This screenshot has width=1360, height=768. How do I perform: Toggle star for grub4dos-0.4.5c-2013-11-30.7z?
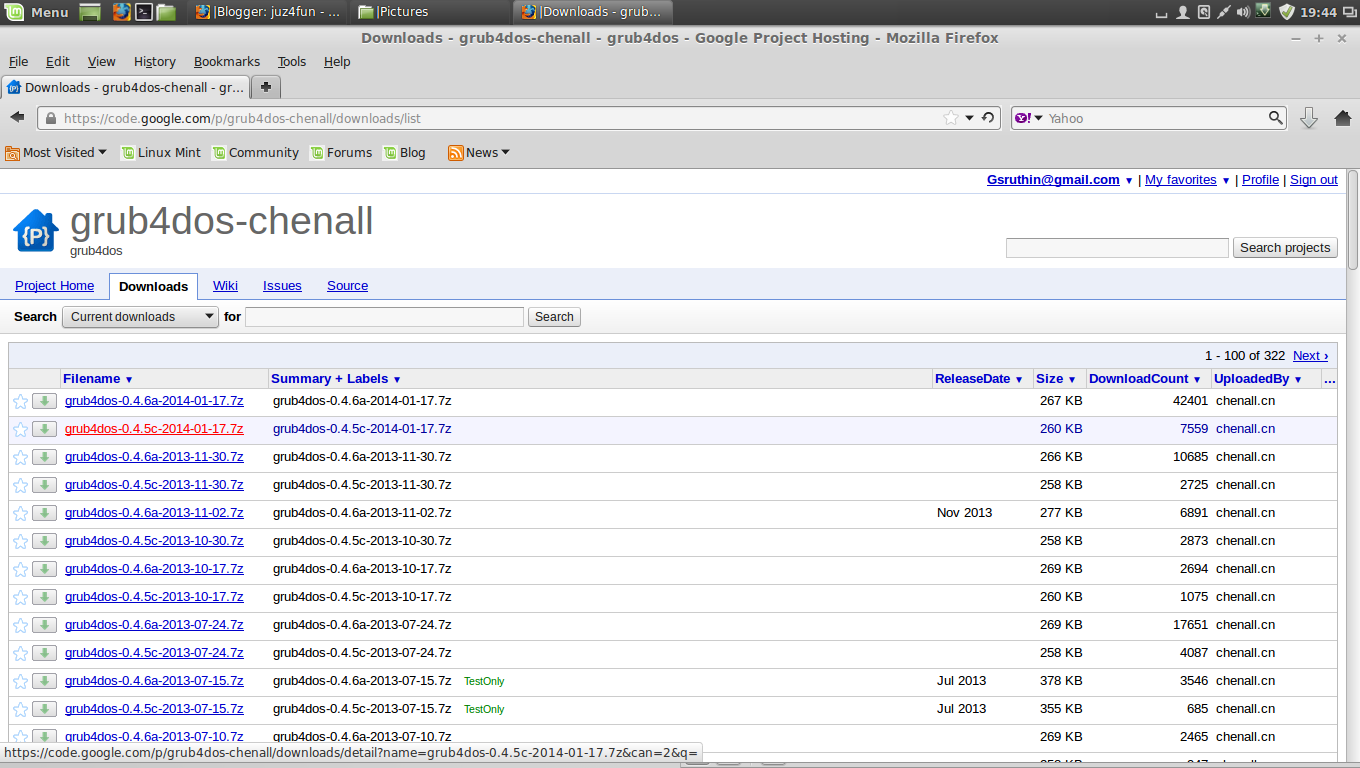click(x=20, y=485)
